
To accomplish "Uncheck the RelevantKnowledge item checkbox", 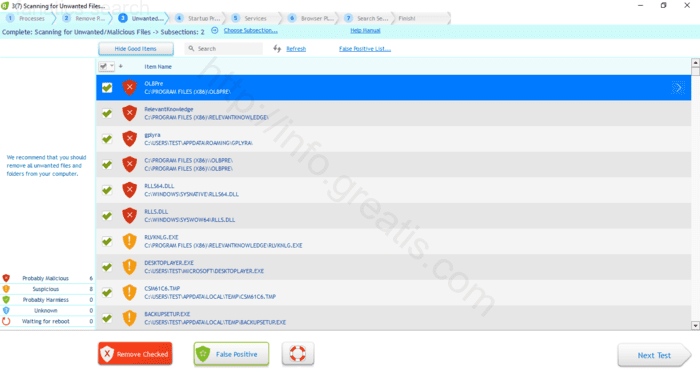I will pyautogui.click(x=107, y=113).
